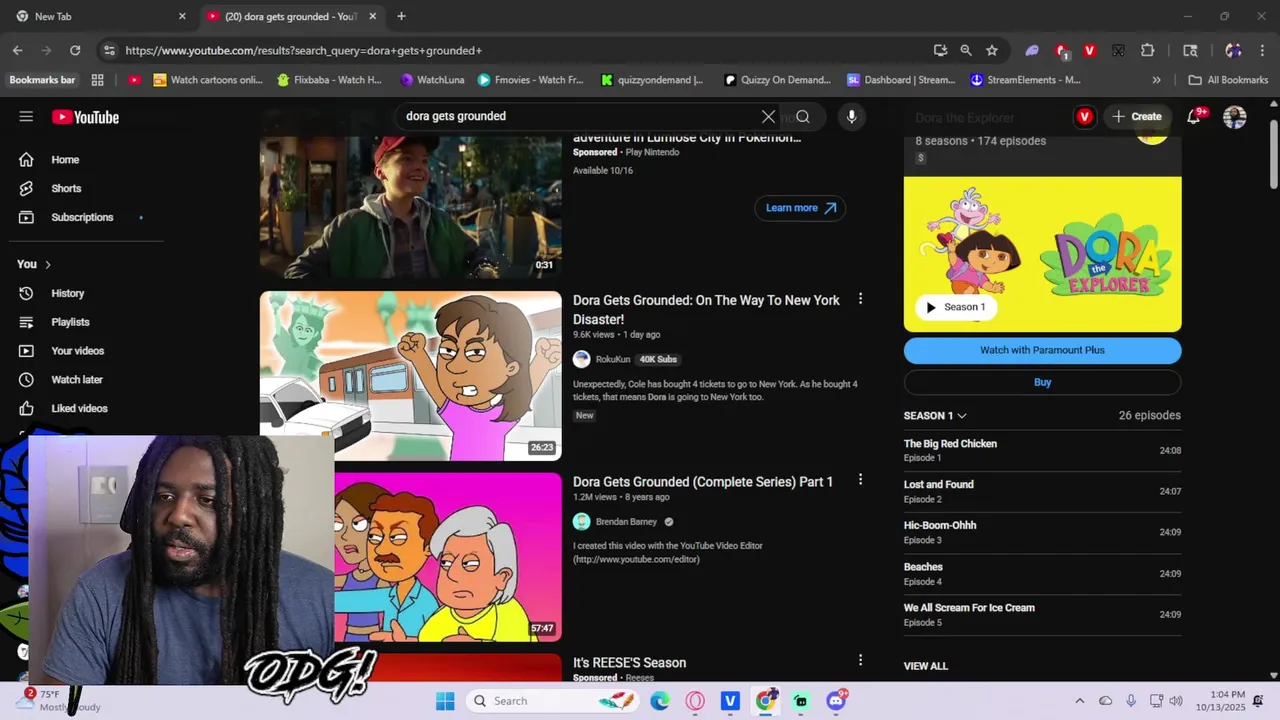This screenshot has height=720, width=1280.
Task: Open the bookmarks apps grid icon
Action: (x=97, y=80)
